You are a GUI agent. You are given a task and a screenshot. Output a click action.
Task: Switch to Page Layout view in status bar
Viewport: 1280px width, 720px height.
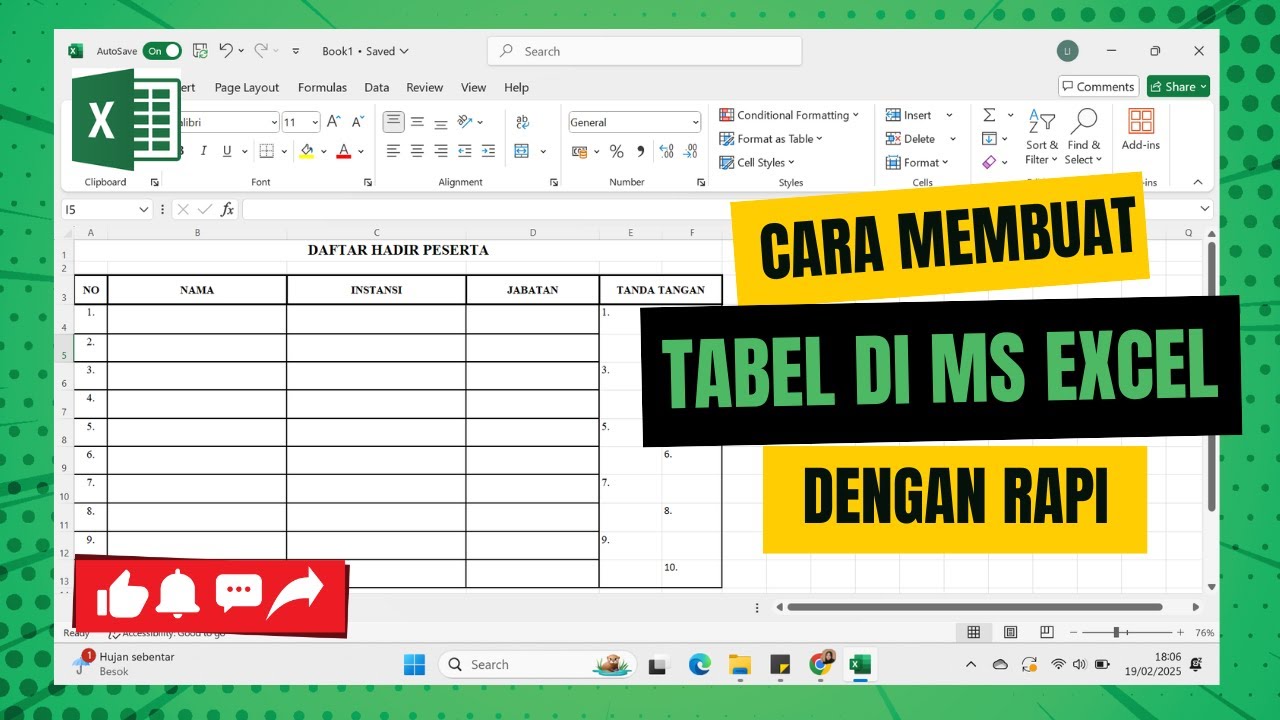[1010, 632]
